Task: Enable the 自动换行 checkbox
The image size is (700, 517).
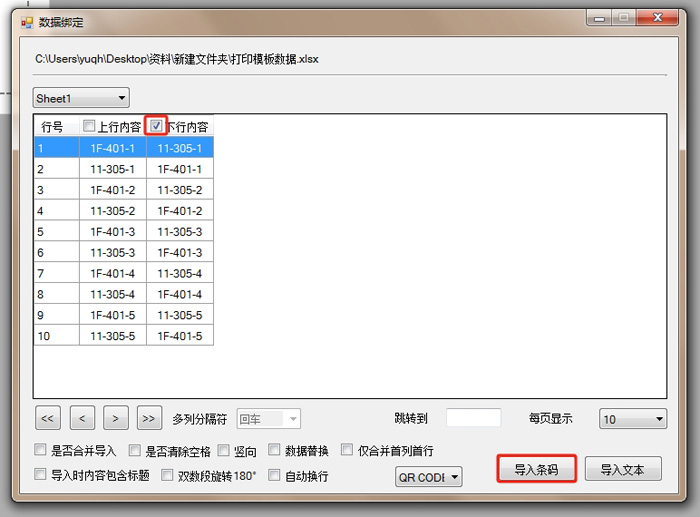Action: click(x=274, y=475)
